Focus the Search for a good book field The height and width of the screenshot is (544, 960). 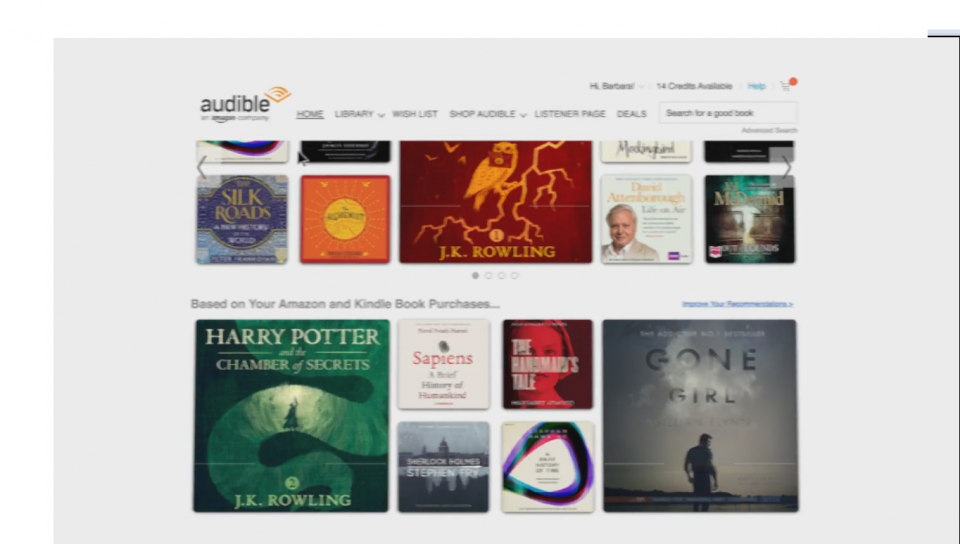(728, 113)
